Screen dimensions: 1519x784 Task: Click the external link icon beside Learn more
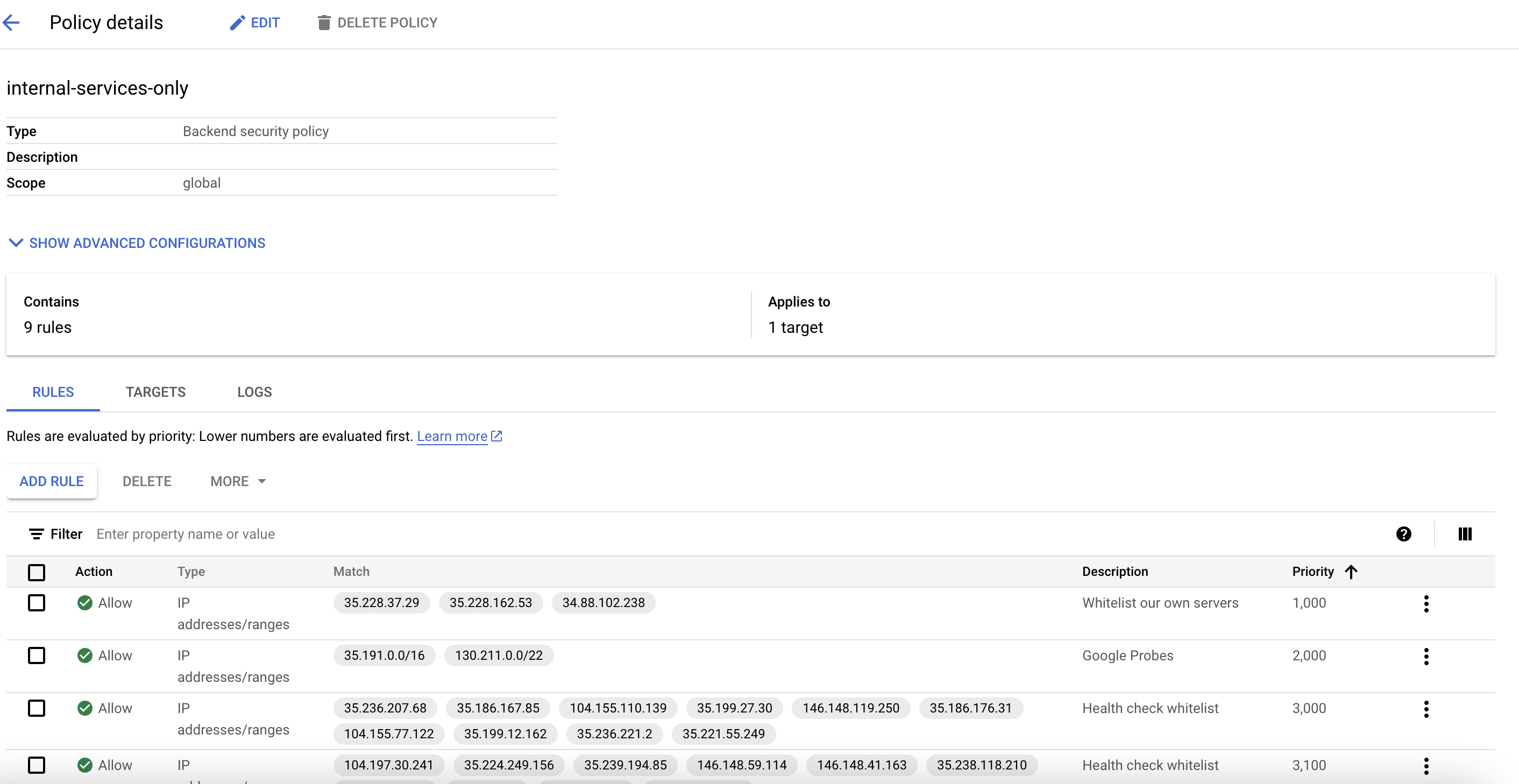(x=496, y=436)
